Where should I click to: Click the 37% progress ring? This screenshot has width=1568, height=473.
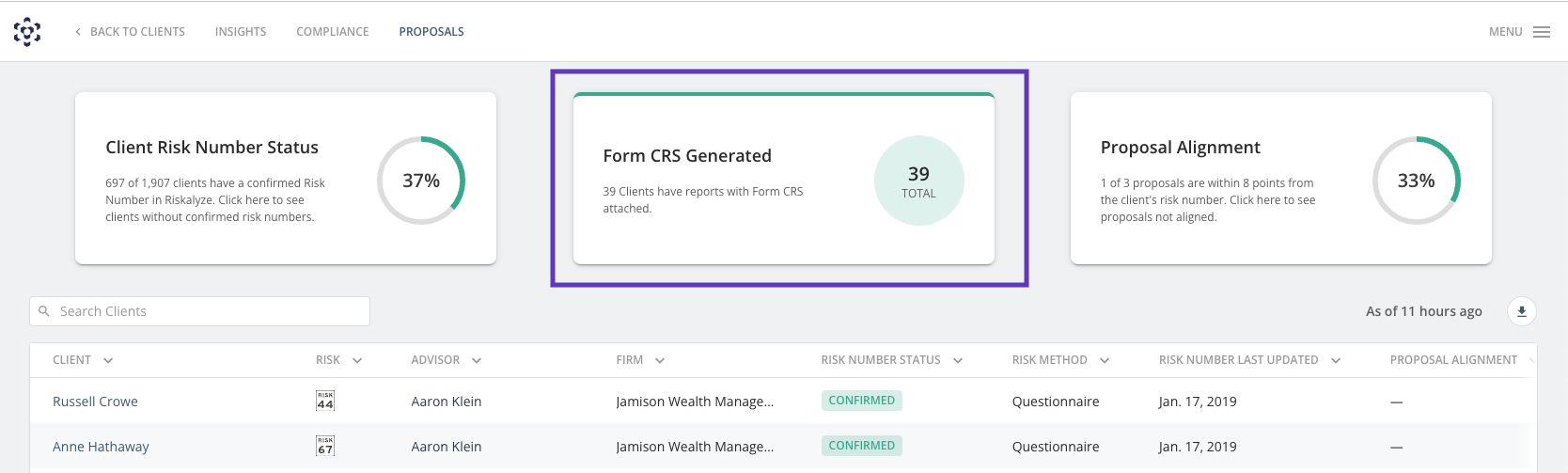(x=421, y=181)
